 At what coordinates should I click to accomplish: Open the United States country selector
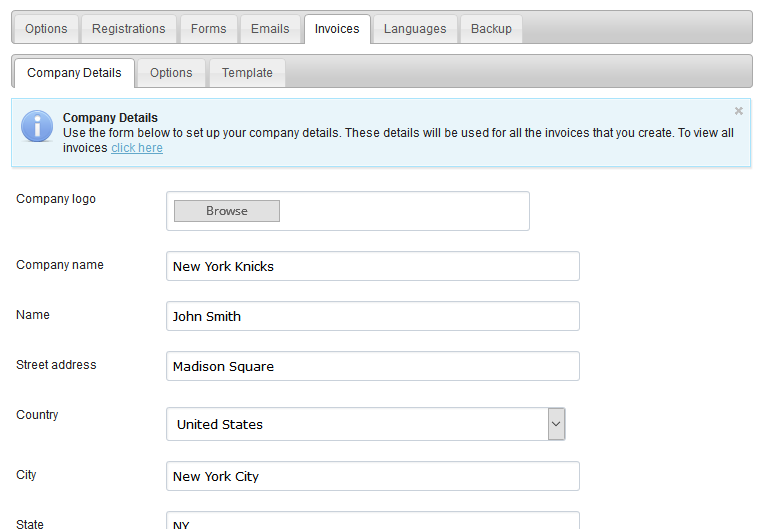coord(365,424)
